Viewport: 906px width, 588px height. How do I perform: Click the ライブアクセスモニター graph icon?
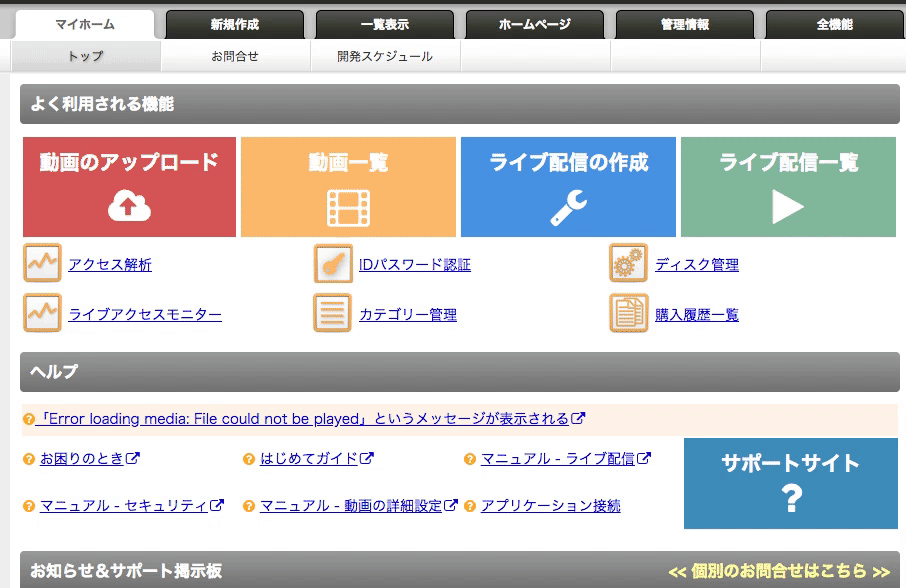pyautogui.click(x=42, y=314)
